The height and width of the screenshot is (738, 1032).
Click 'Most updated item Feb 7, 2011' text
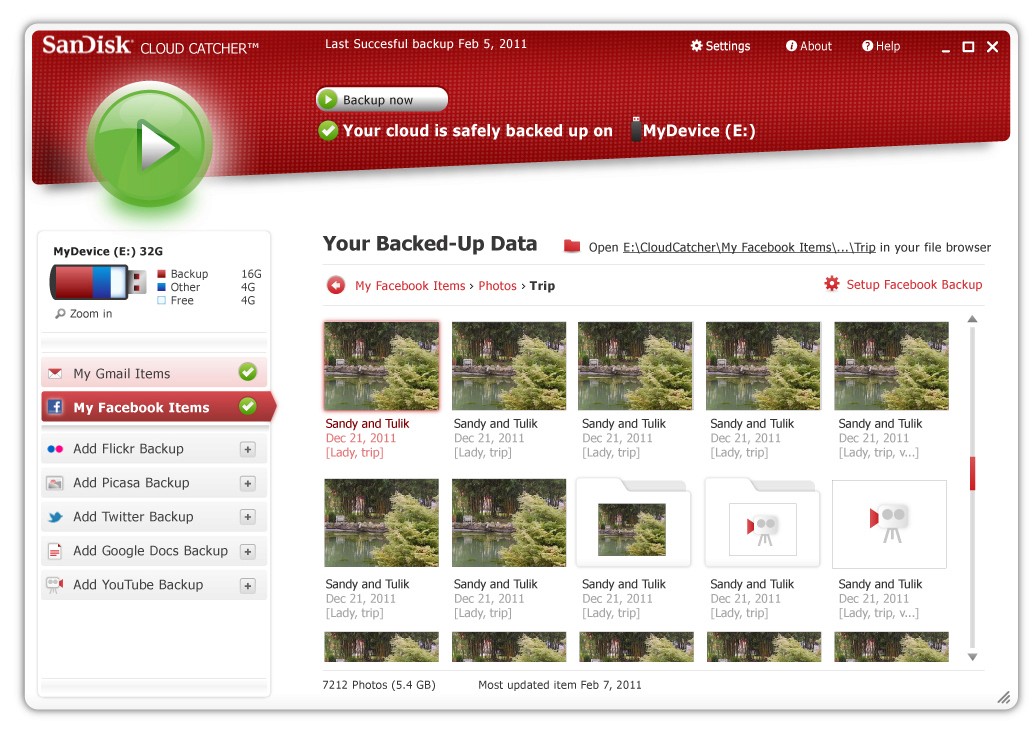pyautogui.click(x=559, y=685)
